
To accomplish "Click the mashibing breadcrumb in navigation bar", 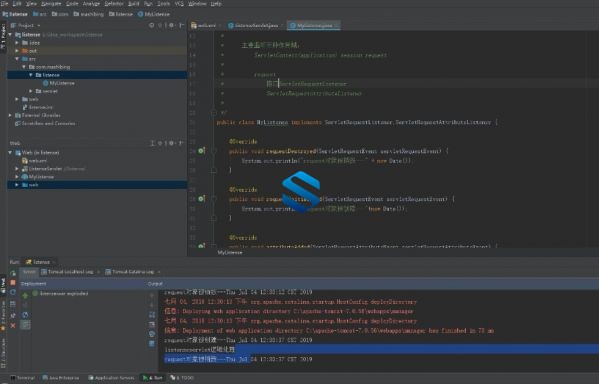I will (x=89, y=14).
